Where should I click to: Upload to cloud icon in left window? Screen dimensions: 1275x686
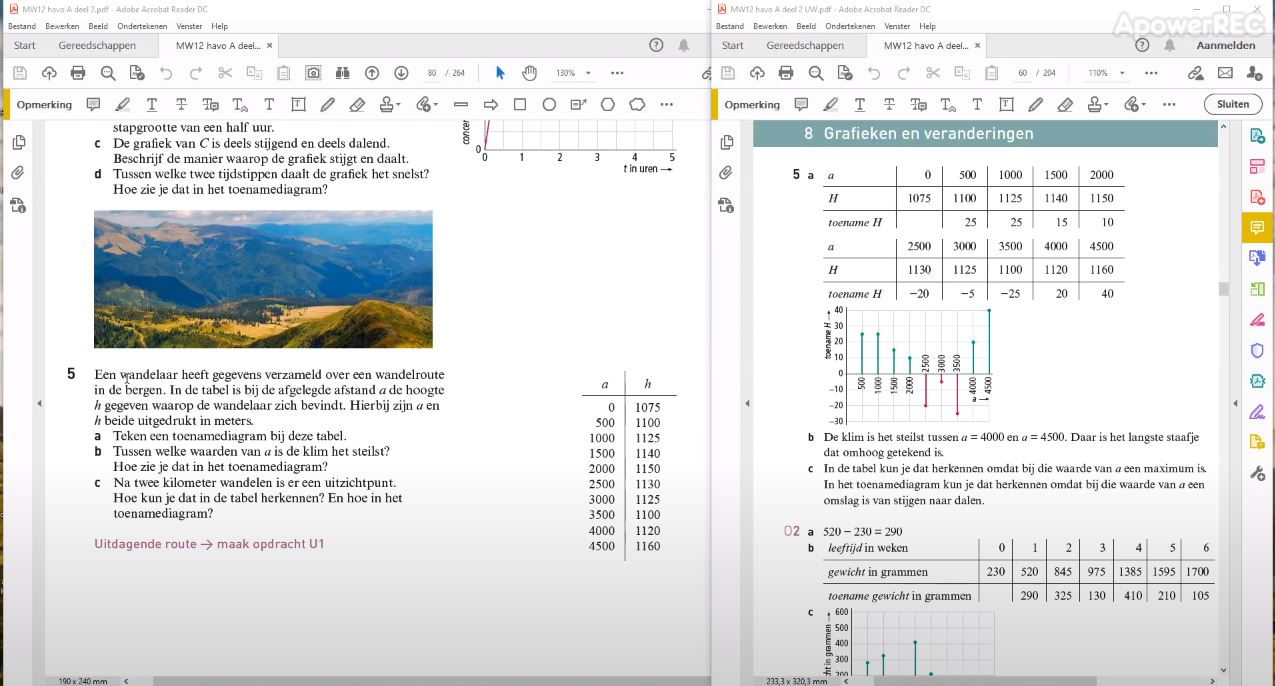[49, 73]
